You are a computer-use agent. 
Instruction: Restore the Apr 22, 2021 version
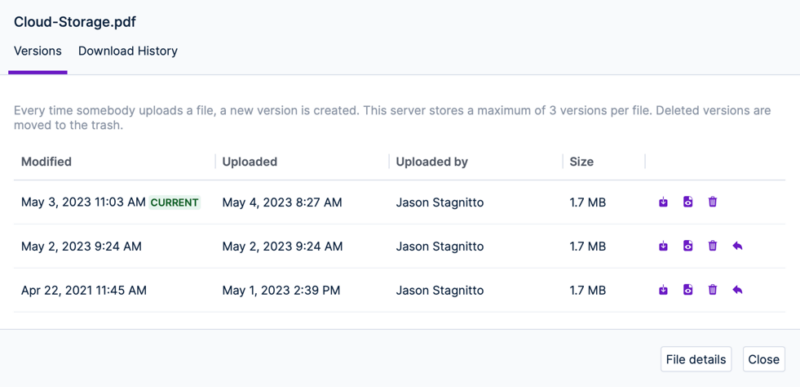click(737, 290)
